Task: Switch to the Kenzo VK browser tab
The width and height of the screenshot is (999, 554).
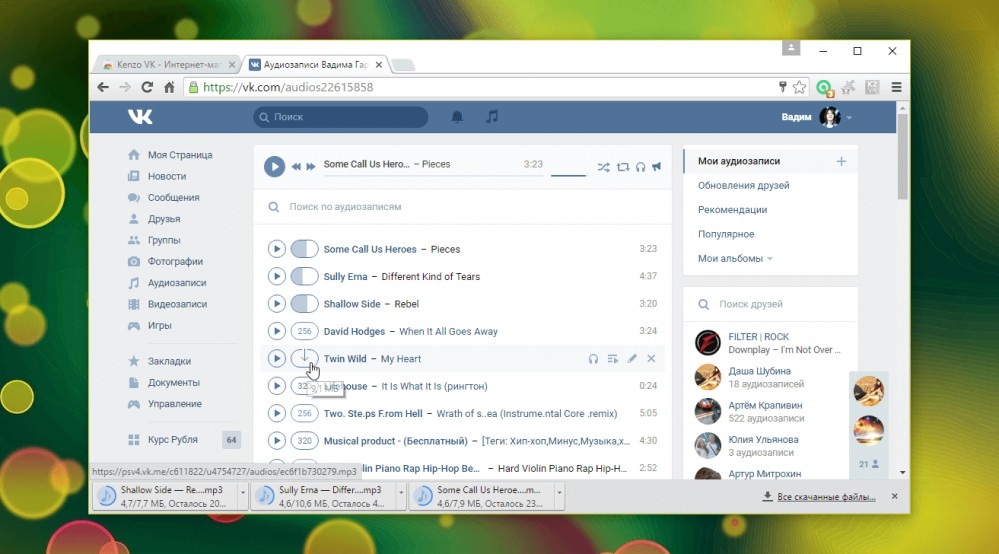Action: click(x=168, y=64)
